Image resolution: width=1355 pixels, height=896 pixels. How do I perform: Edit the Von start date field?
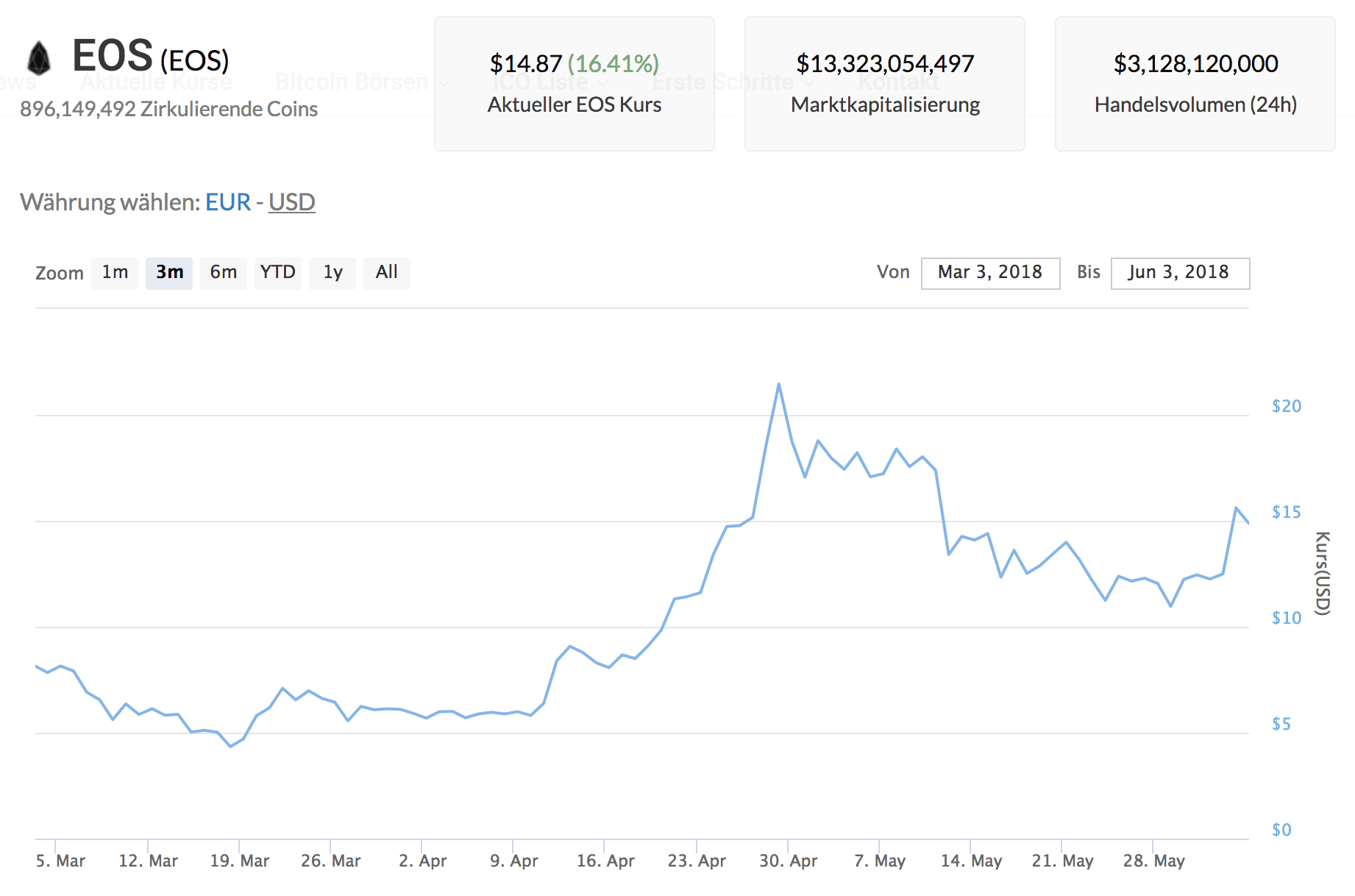(990, 273)
